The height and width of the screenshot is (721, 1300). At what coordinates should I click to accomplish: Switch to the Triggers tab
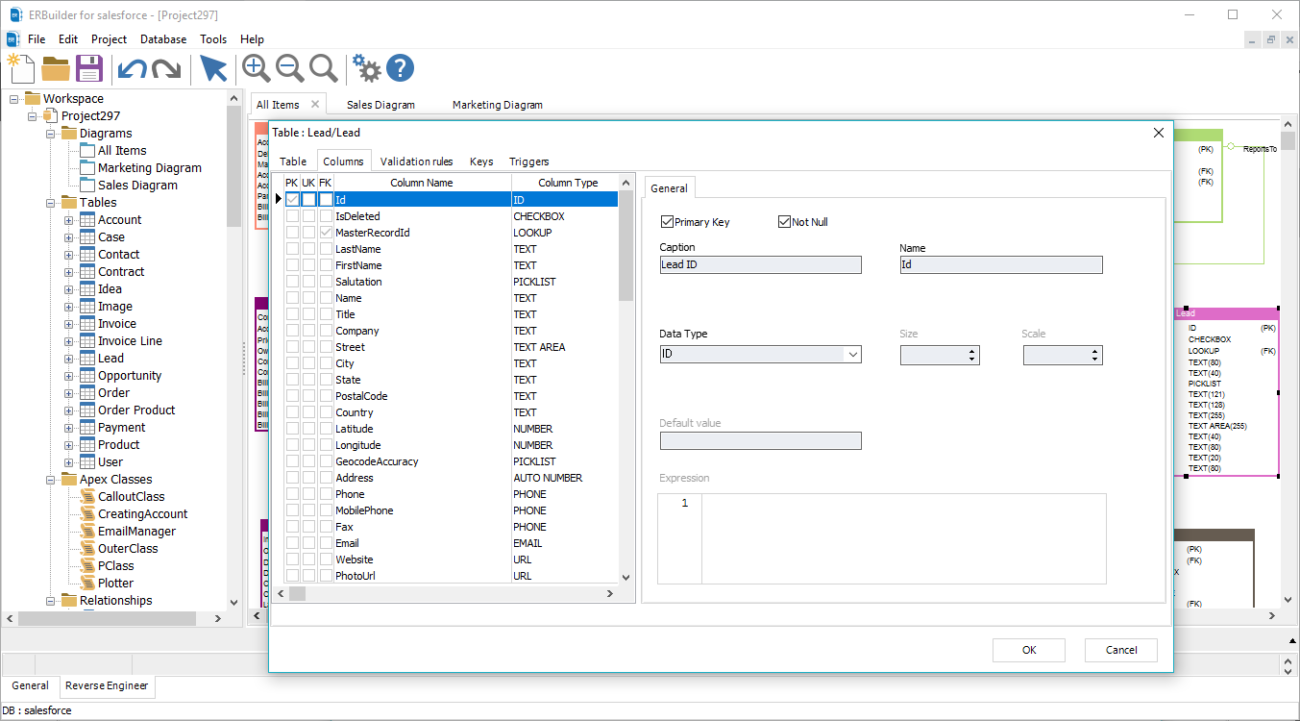tap(529, 161)
